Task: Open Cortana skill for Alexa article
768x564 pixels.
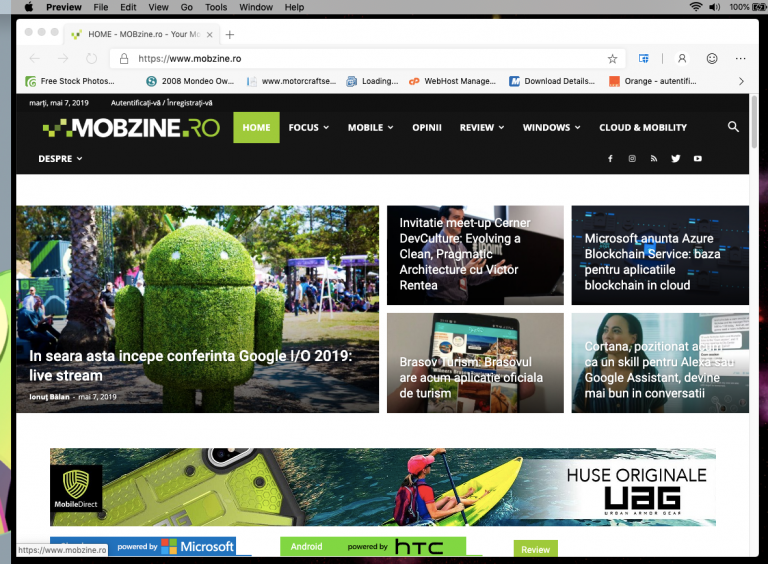Action: click(x=660, y=363)
